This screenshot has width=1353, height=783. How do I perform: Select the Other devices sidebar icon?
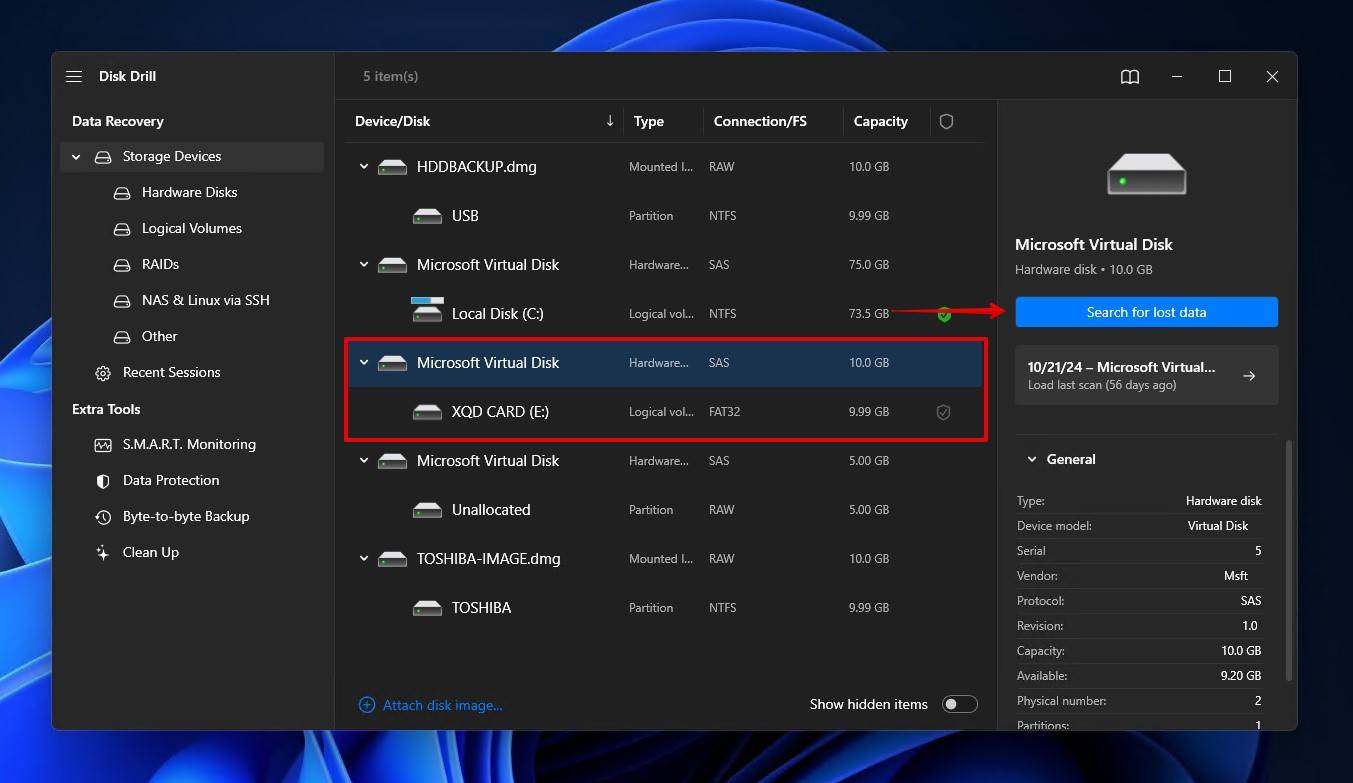tap(122, 337)
